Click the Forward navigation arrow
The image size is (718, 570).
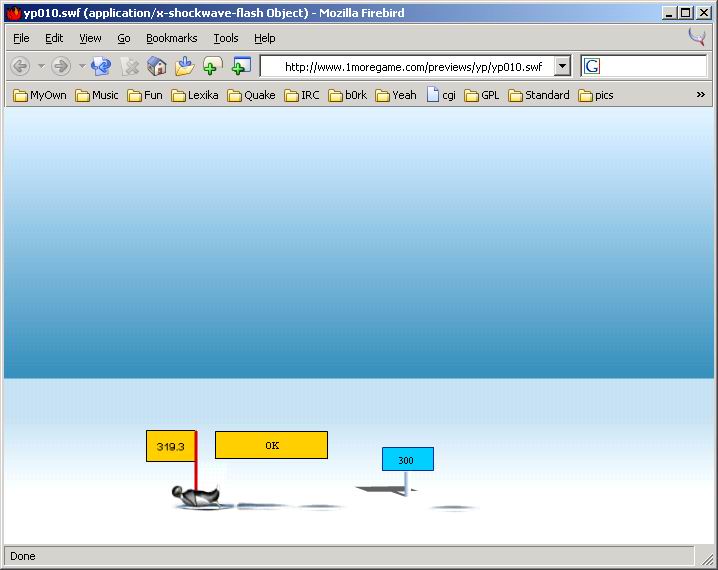61,66
